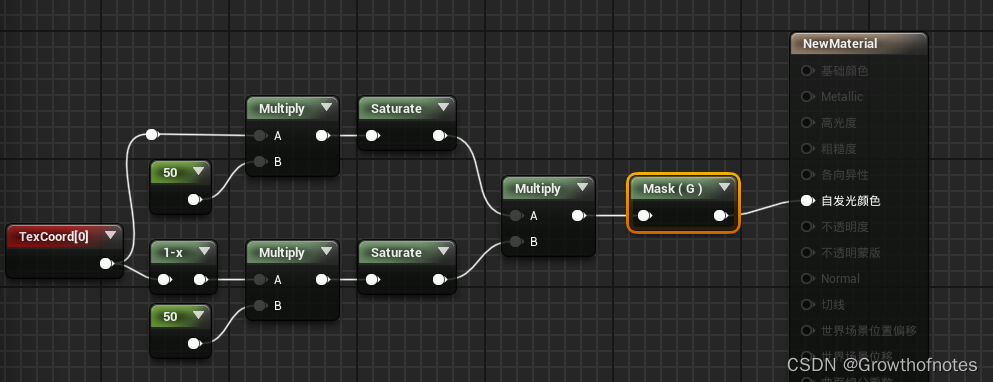Click the A input of the Multiply feeding Mask (G)
Image resolution: width=993 pixels, height=382 pixels.
tap(516, 215)
